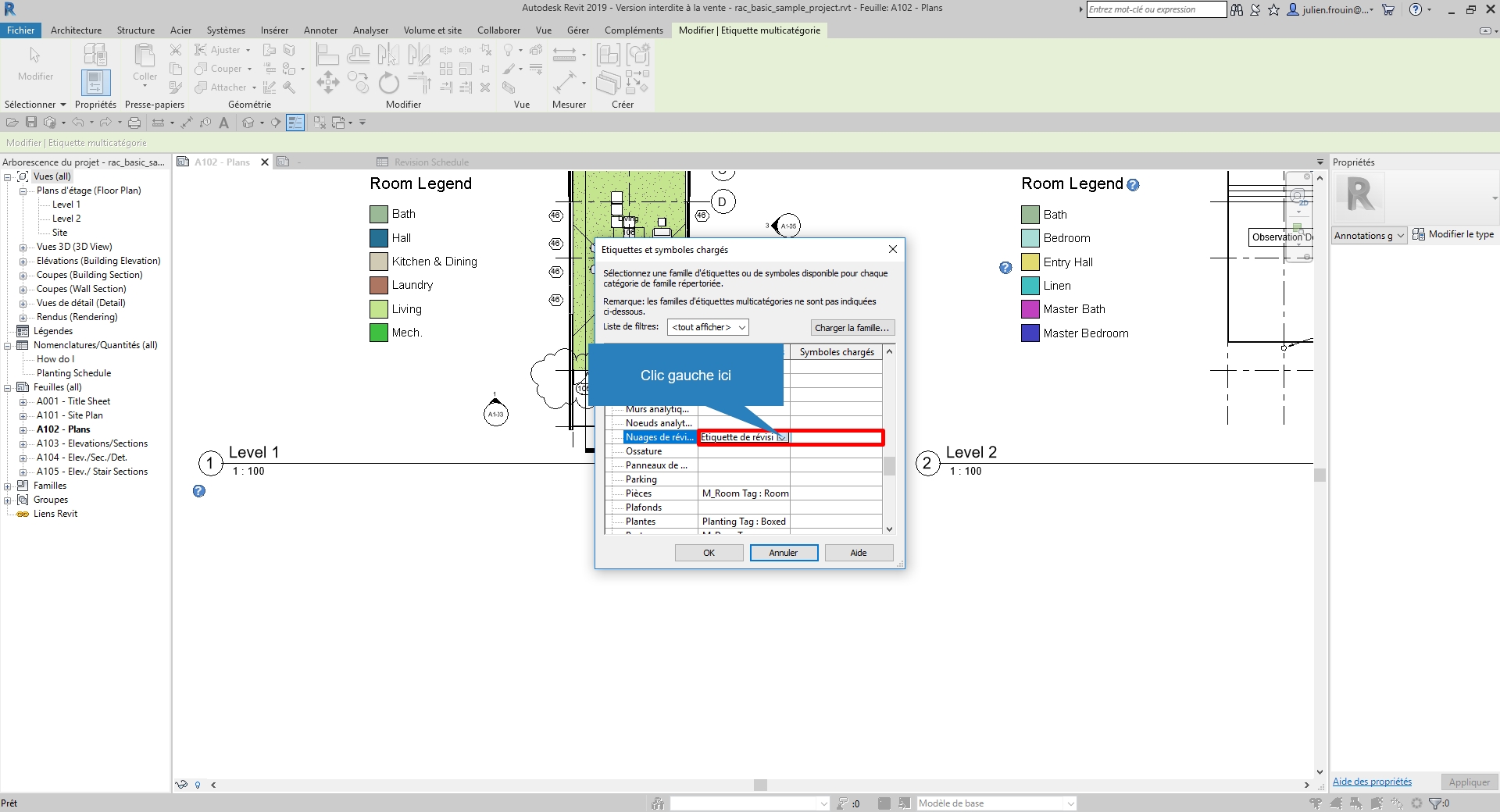Viewport: 1500px width, 812px height.
Task: Expand the Familles node in project browser
Action: [x=8, y=486]
